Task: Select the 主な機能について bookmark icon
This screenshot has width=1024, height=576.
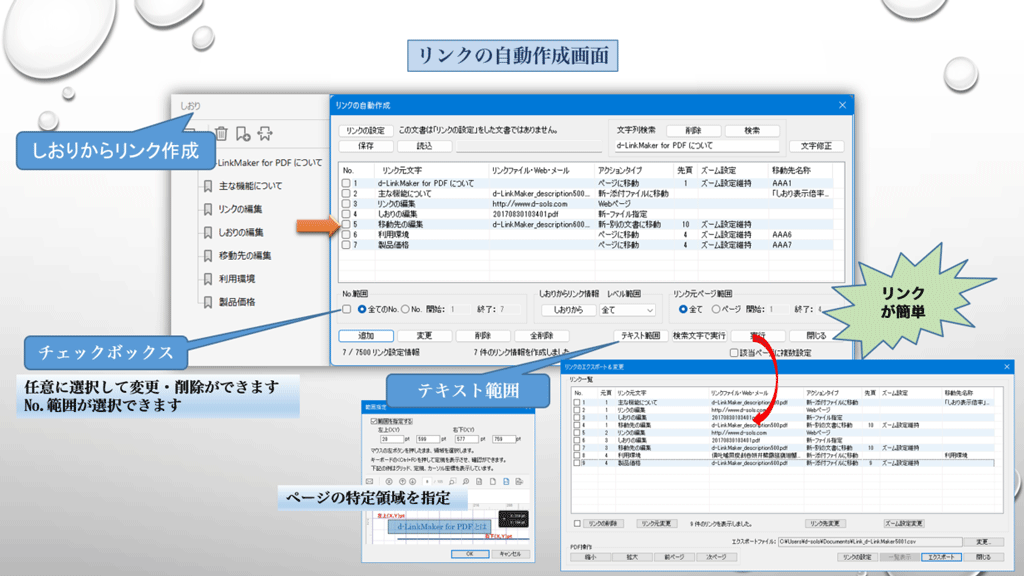Action: [x=208, y=186]
